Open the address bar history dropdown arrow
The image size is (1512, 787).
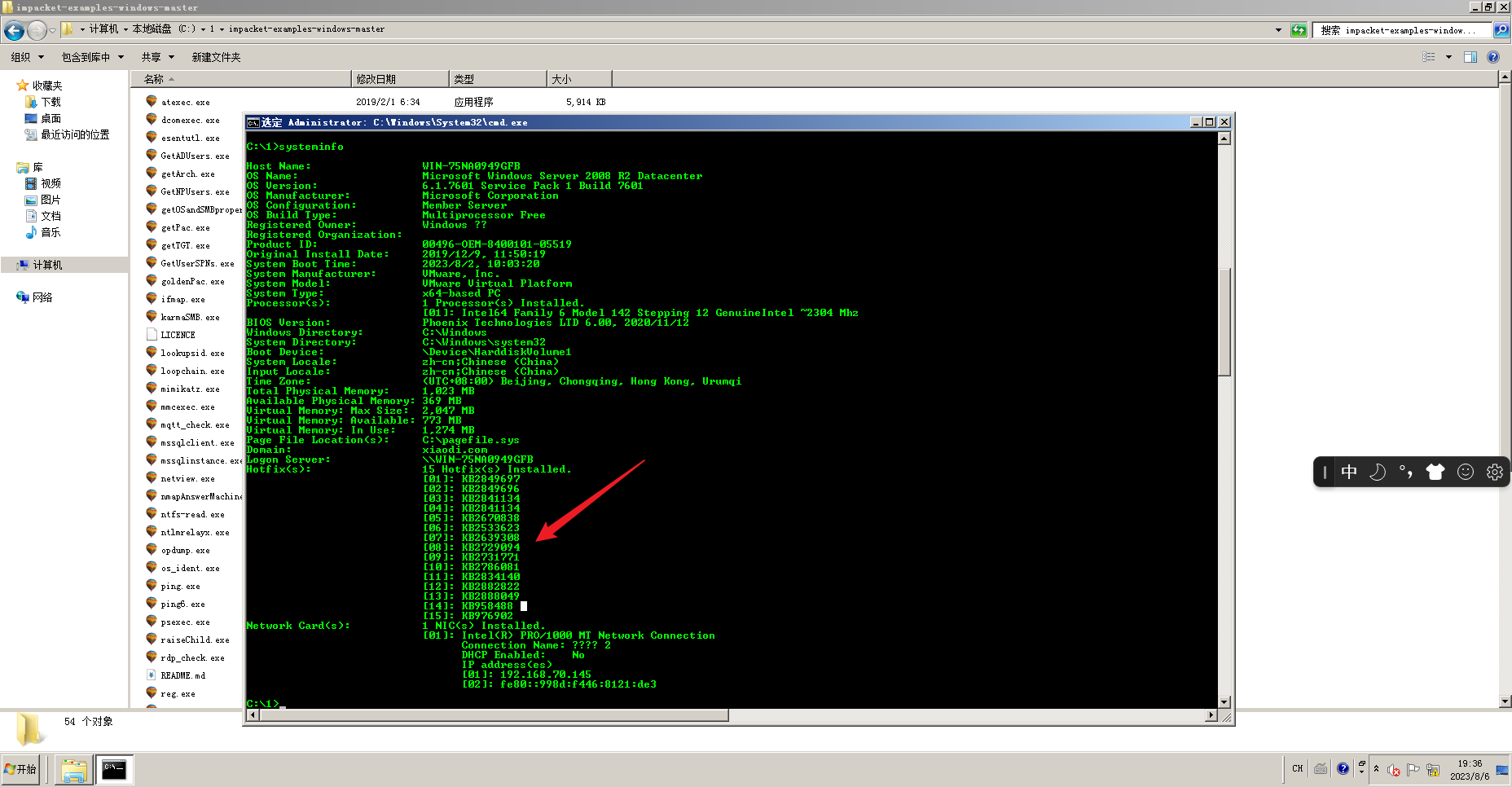[x=1278, y=30]
